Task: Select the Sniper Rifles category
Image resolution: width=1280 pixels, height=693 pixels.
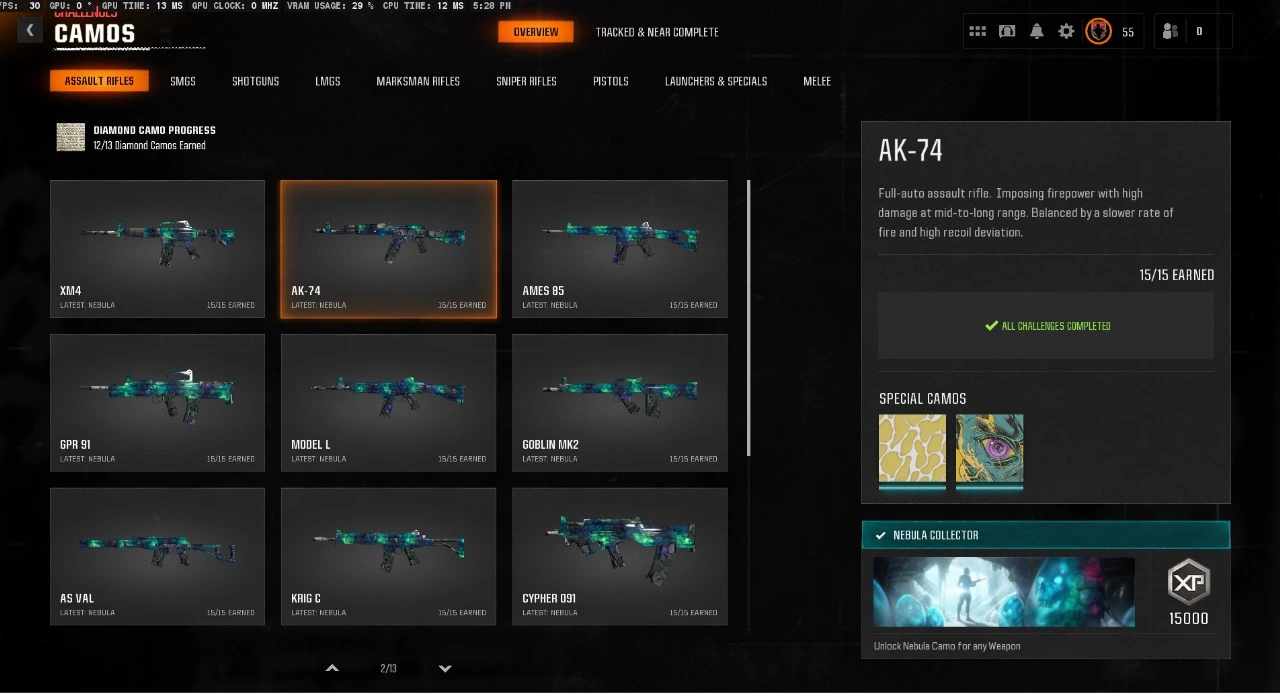Action: (526, 81)
